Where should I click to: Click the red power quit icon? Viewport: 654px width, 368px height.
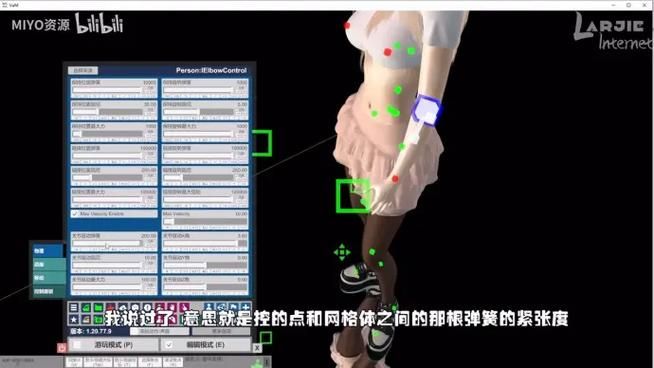62,347
